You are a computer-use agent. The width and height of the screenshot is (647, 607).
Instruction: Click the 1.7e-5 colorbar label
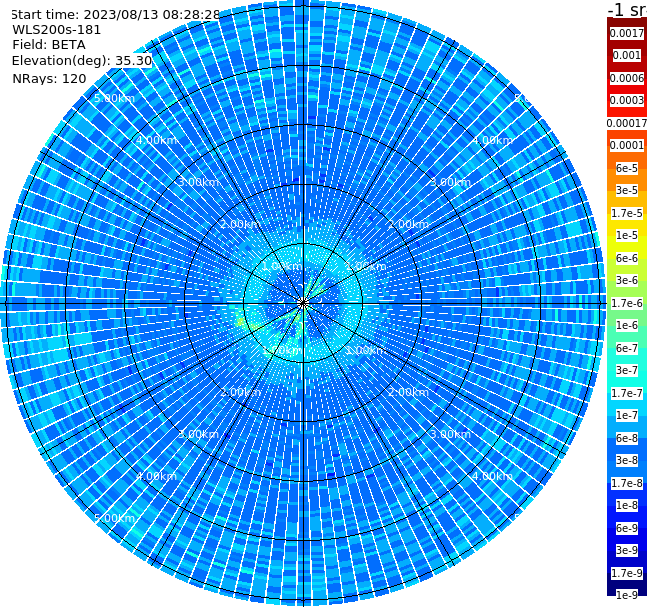point(627,213)
